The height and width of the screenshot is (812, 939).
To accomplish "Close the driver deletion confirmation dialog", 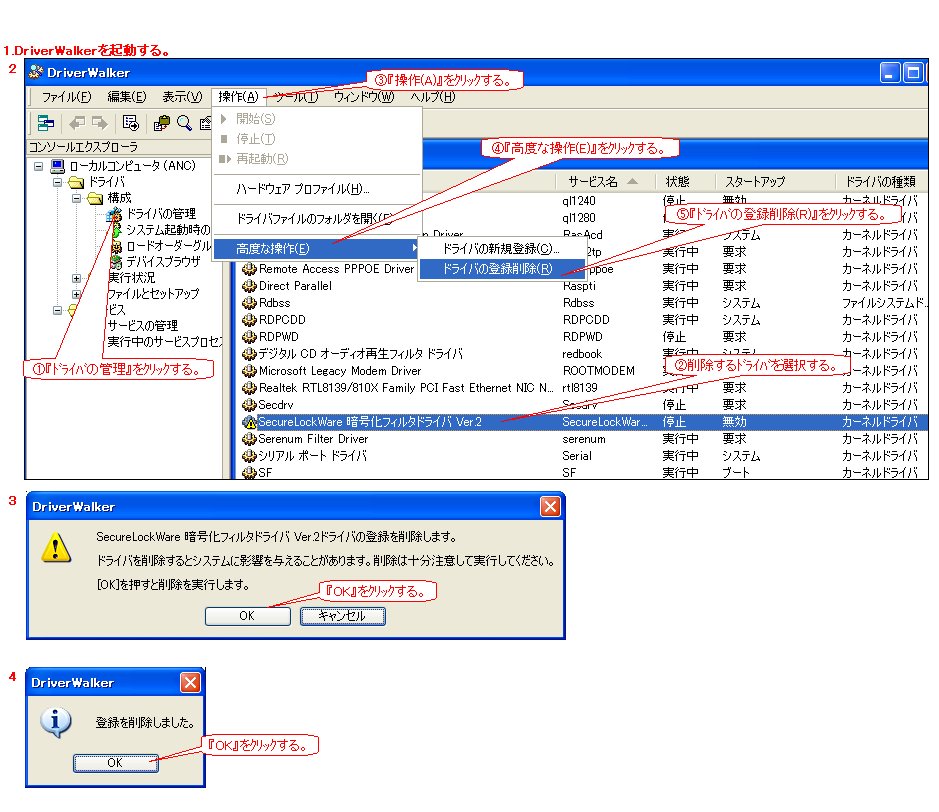I will pos(550,507).
